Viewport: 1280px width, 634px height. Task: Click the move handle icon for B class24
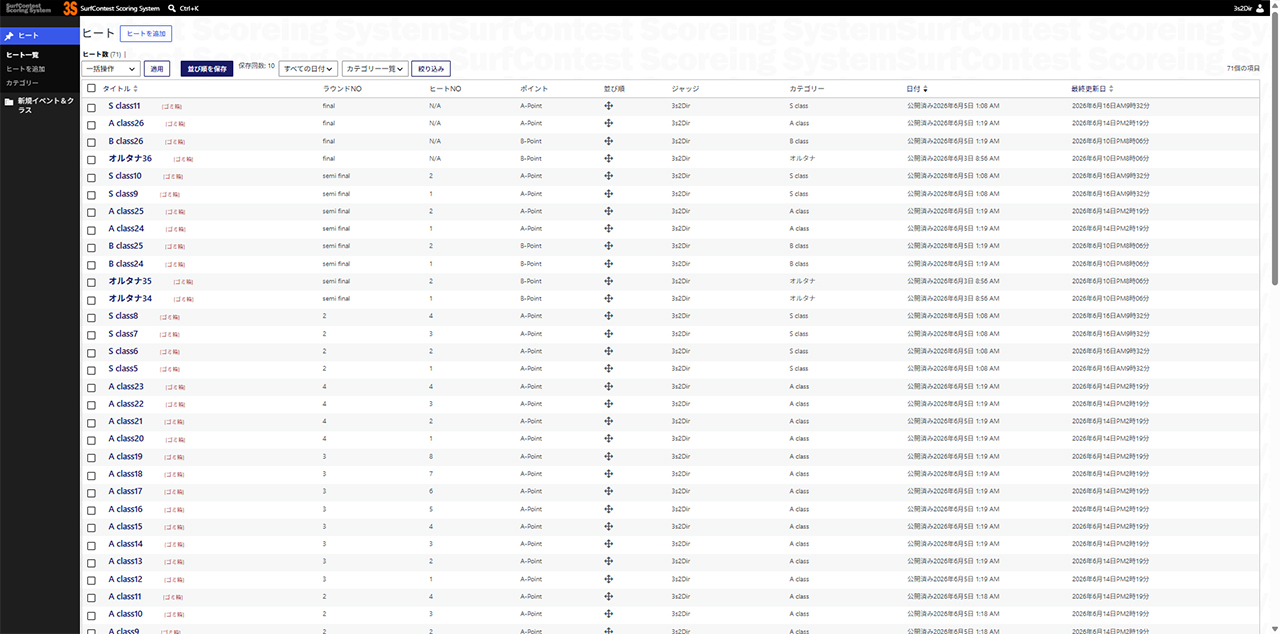pos(608,263)
